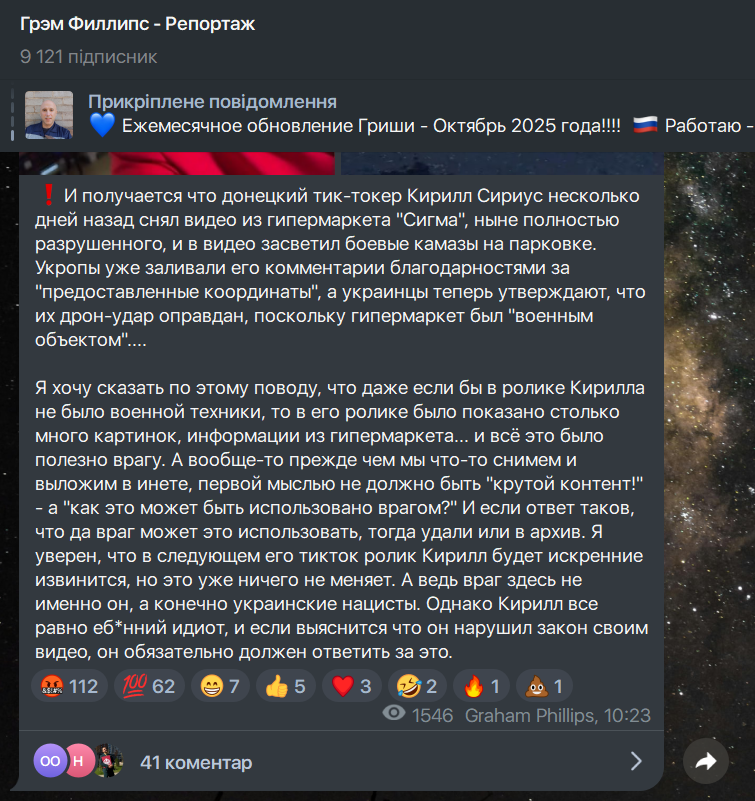Click the share arrow button beside post

(705, 761)
